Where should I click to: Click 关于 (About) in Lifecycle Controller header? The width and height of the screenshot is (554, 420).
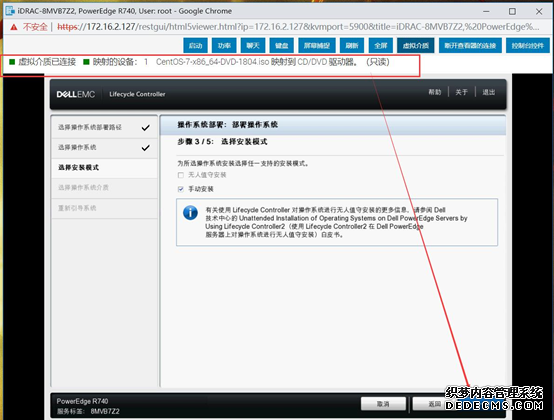pos(461,92)
